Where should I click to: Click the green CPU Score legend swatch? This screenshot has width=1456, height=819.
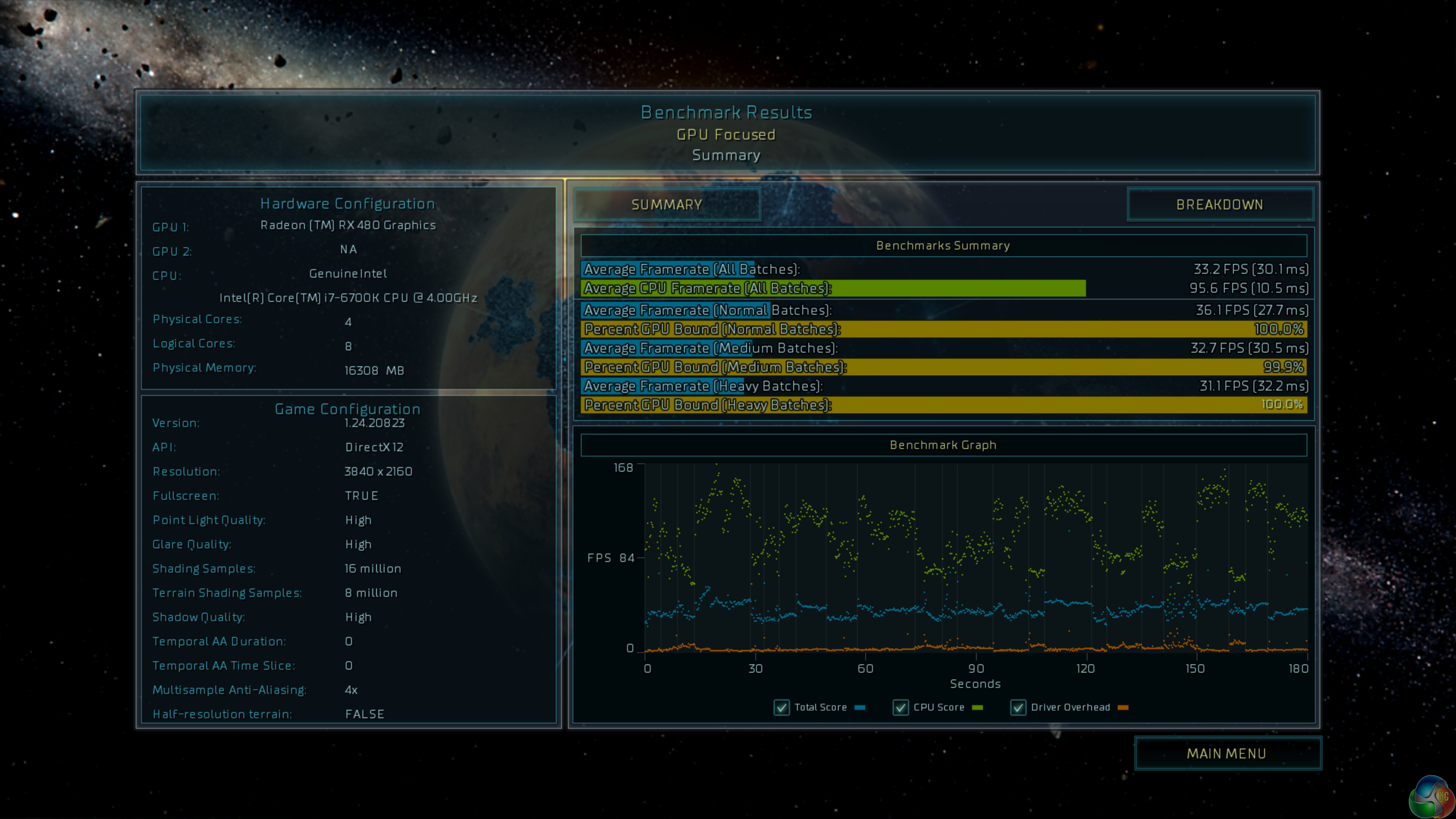[x=977, y=708]
